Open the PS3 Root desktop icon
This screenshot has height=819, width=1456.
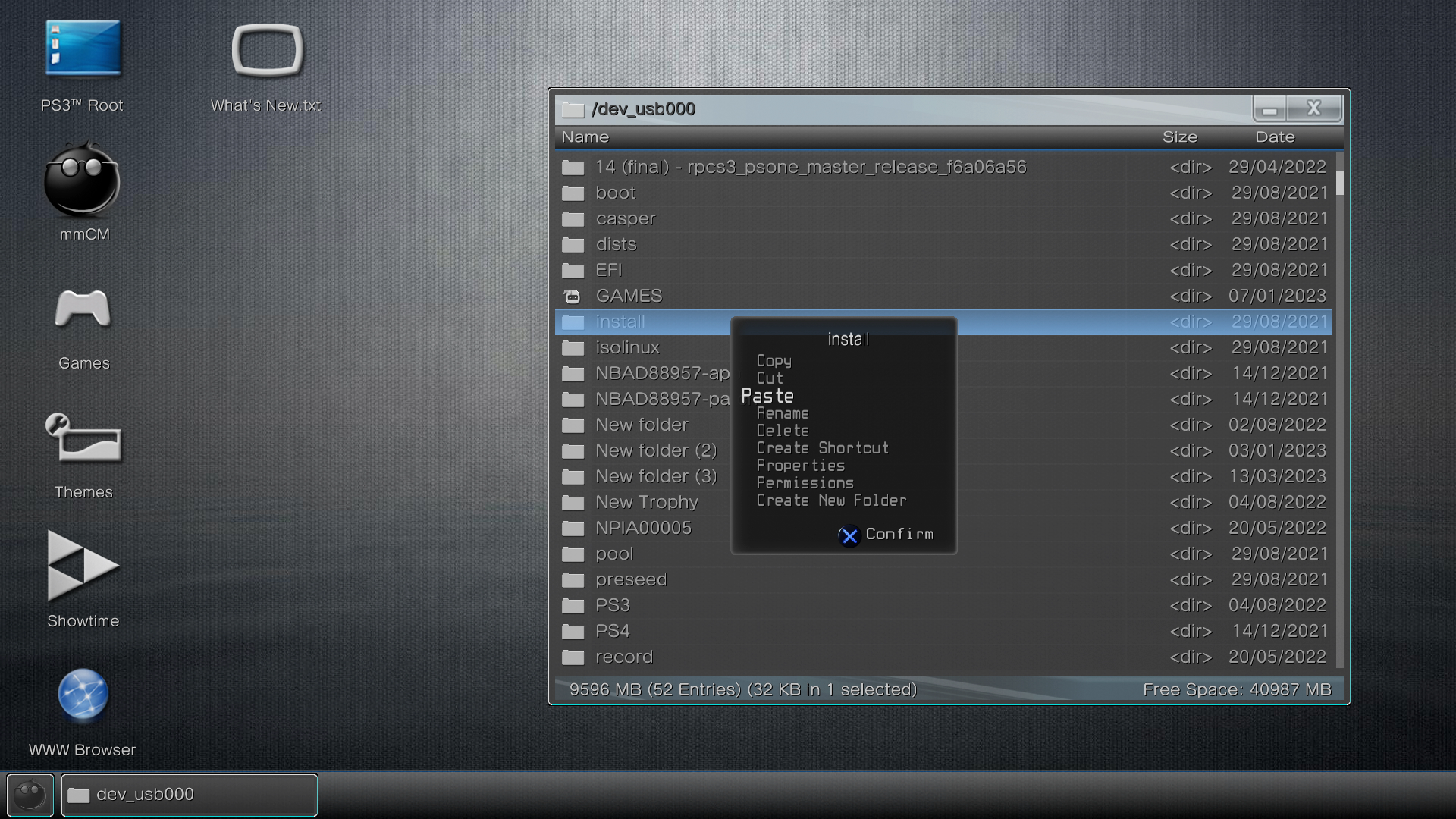[x=83, y=49]
